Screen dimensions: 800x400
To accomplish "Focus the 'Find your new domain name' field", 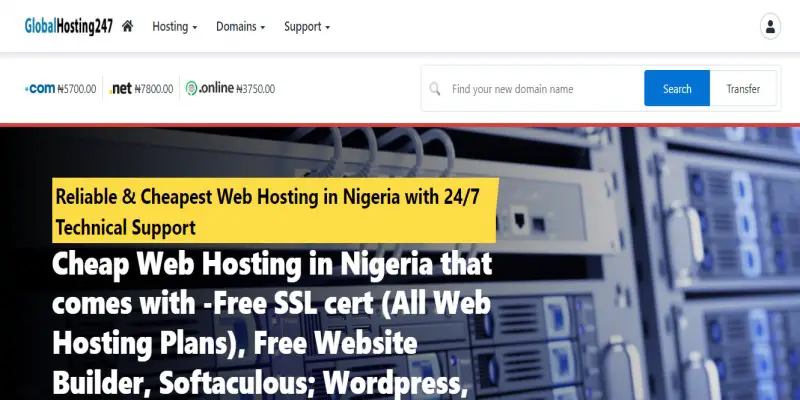I will pyautogui.click(x=543, y=89).
